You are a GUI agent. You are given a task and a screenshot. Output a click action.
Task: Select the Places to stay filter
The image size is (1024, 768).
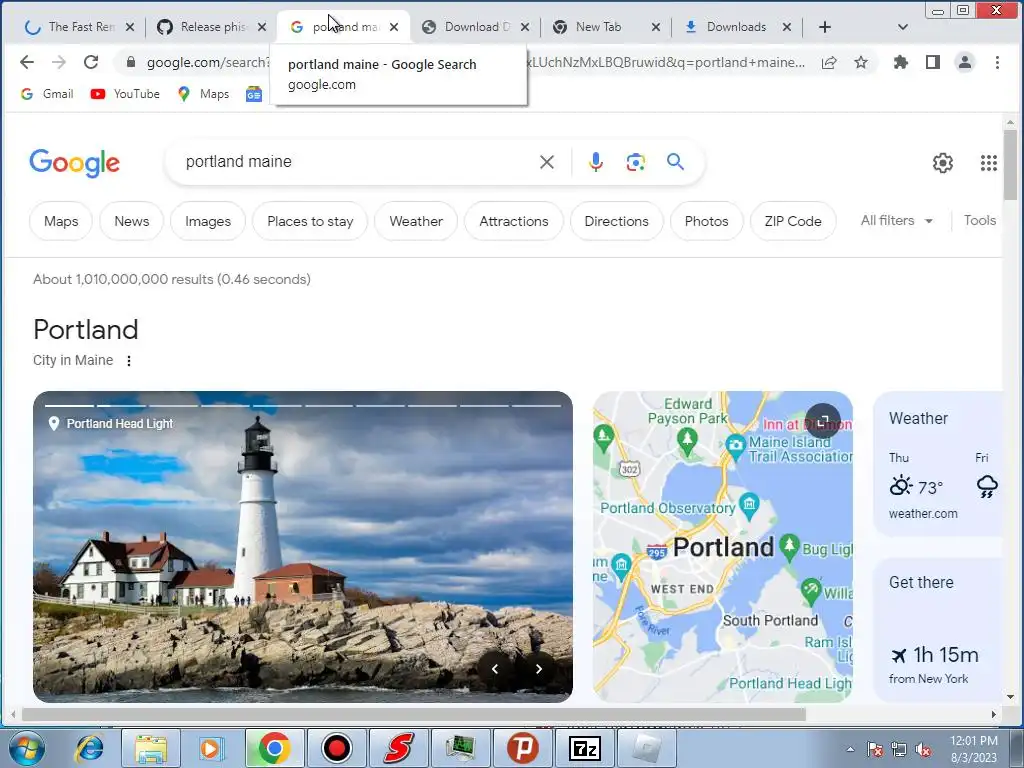click(x=310, y=221)
